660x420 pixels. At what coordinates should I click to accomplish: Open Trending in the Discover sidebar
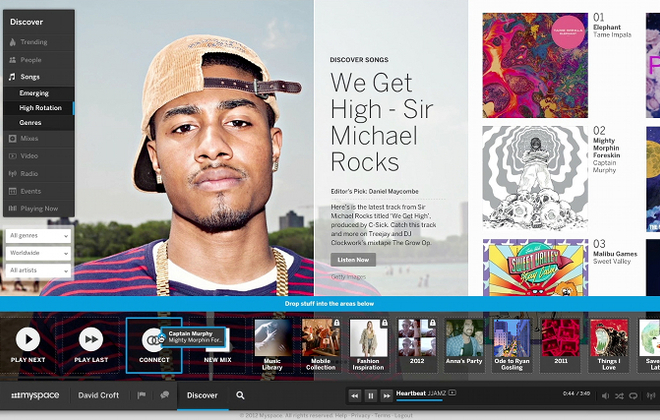(x=39, y=42)
